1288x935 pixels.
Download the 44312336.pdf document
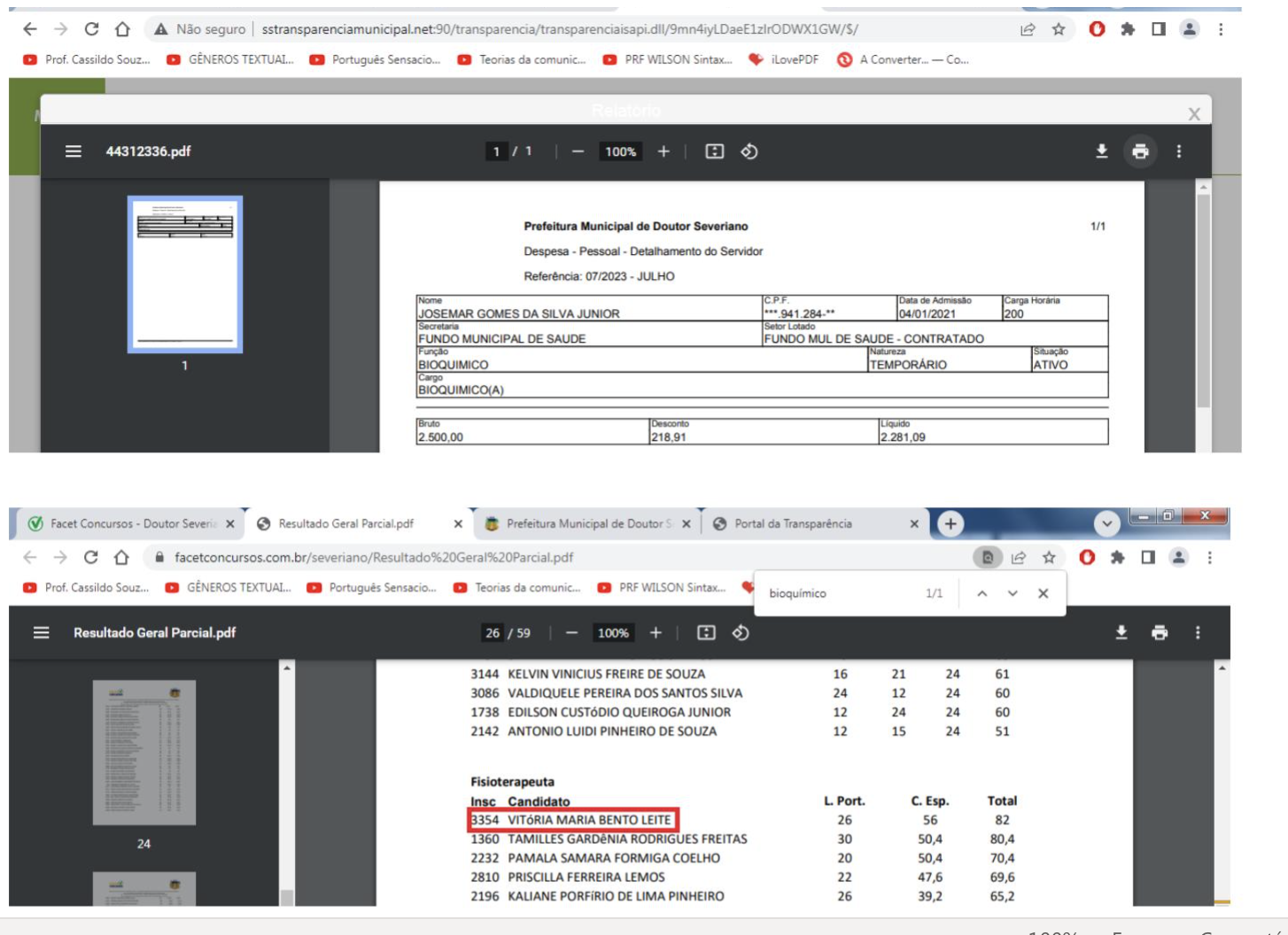coord(1101,151)
